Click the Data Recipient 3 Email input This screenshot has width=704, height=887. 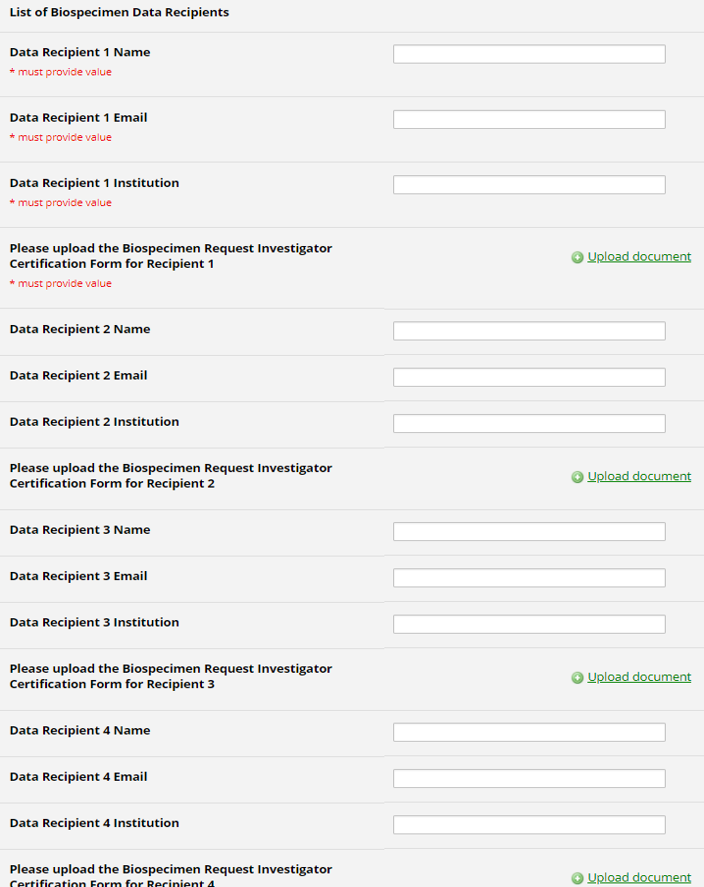click(529, 578)
